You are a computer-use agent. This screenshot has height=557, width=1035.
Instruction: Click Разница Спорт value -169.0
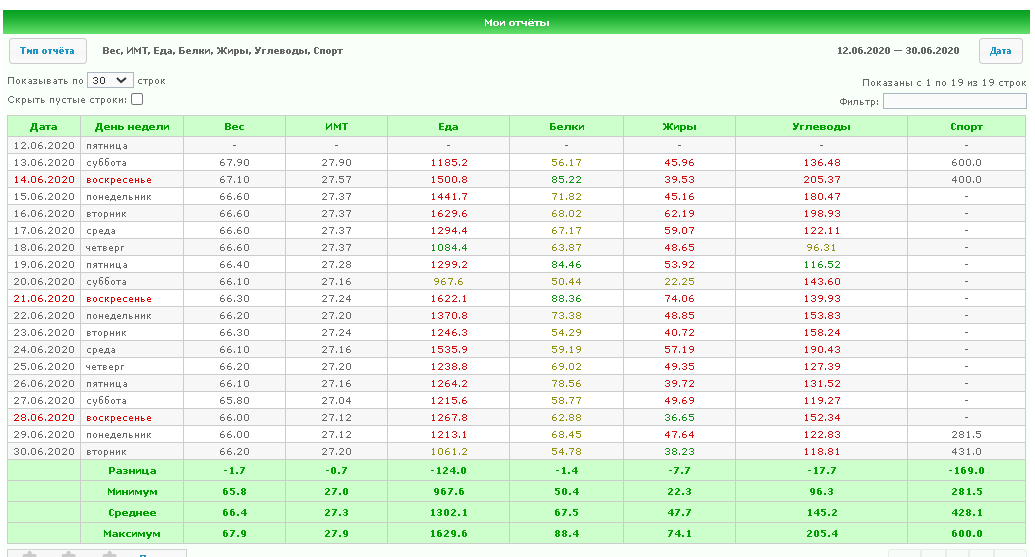pos(967,471)
